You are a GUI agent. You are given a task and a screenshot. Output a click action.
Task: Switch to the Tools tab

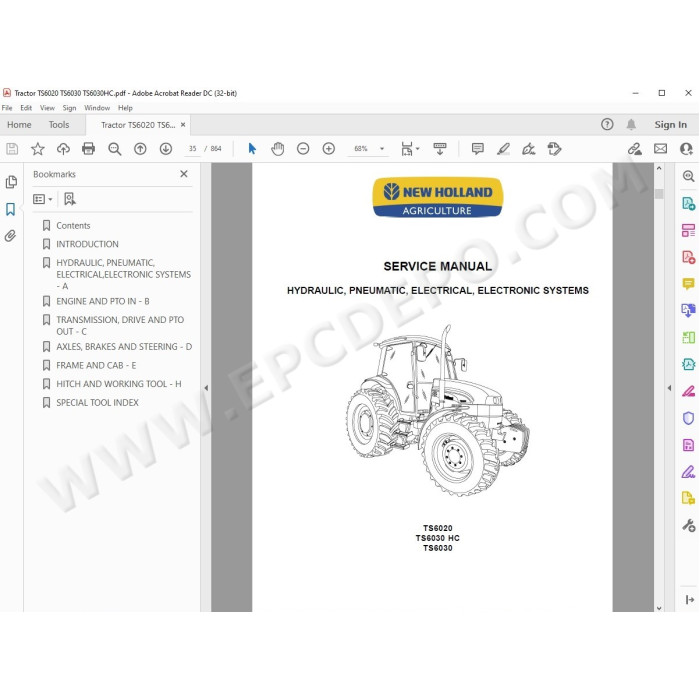point(59,125)
